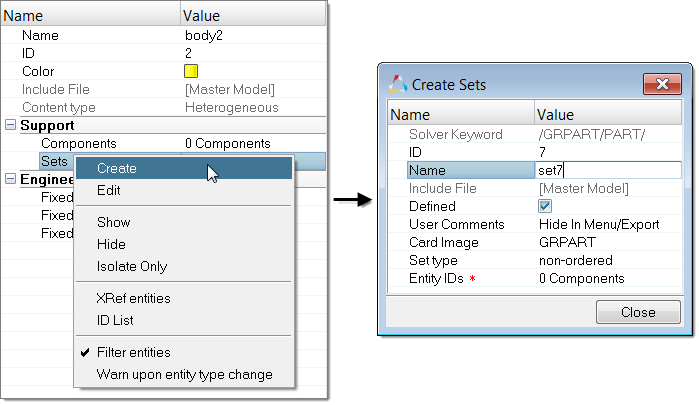
Task: Click the yellow Color swatch
Action: (191, 72)
